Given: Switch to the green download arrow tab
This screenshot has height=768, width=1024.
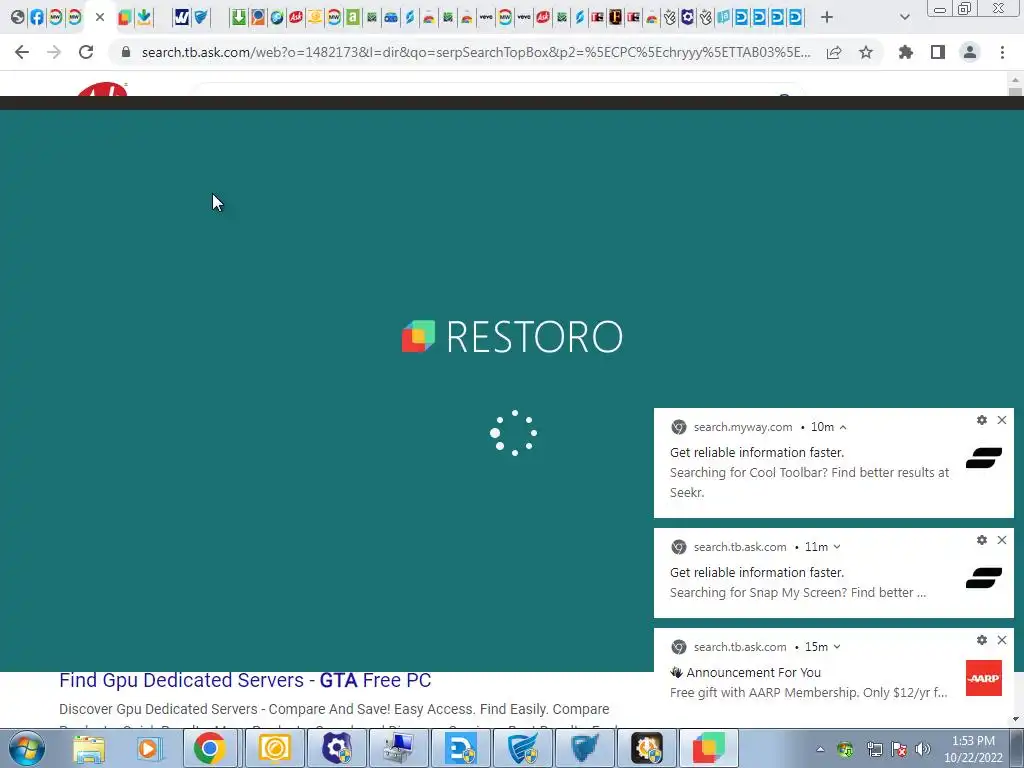Looking at the screenshot, I should [x=238, y=18].
